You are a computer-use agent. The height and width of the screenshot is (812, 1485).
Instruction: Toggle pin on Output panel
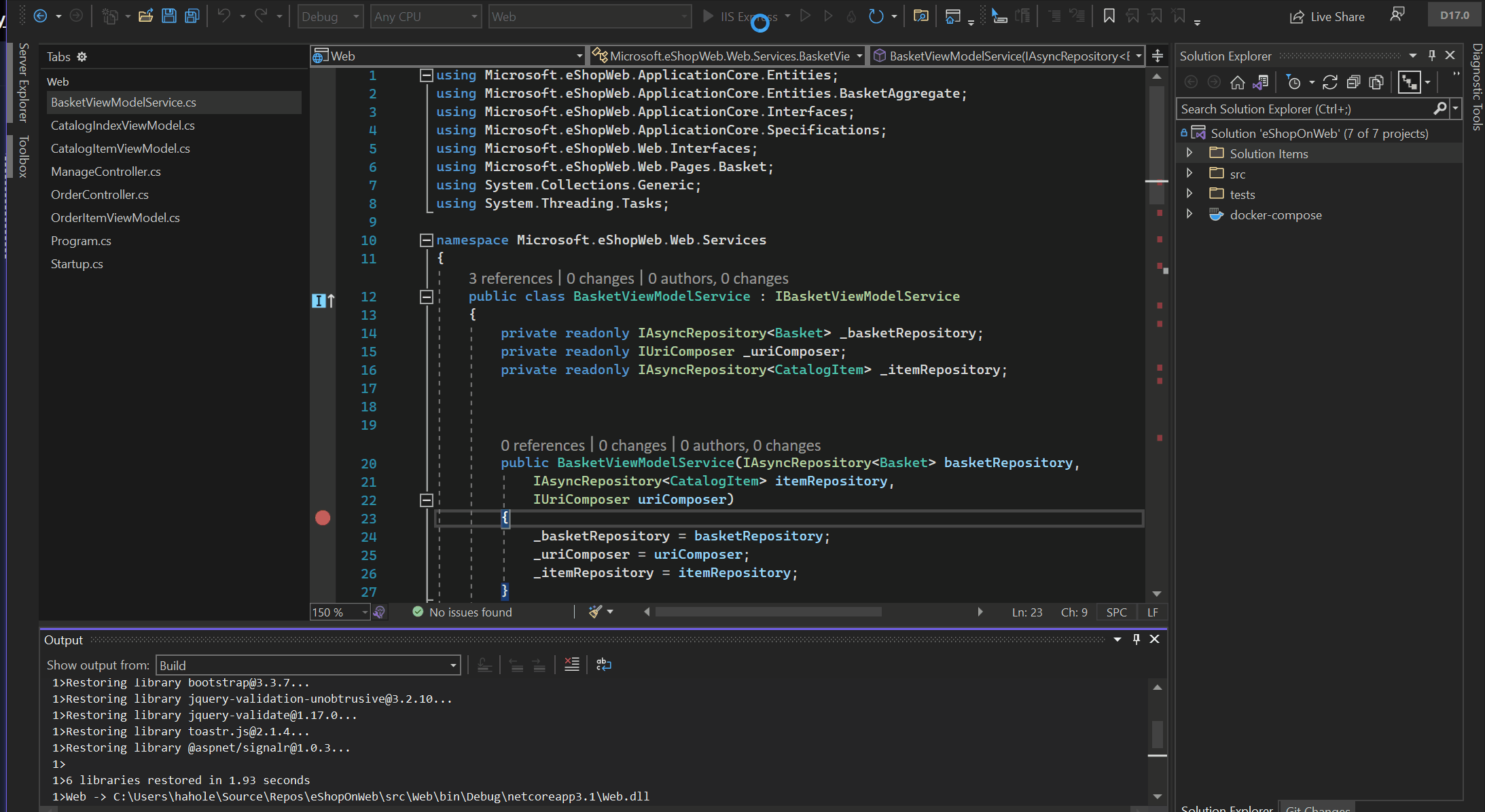coord(1136,640)
